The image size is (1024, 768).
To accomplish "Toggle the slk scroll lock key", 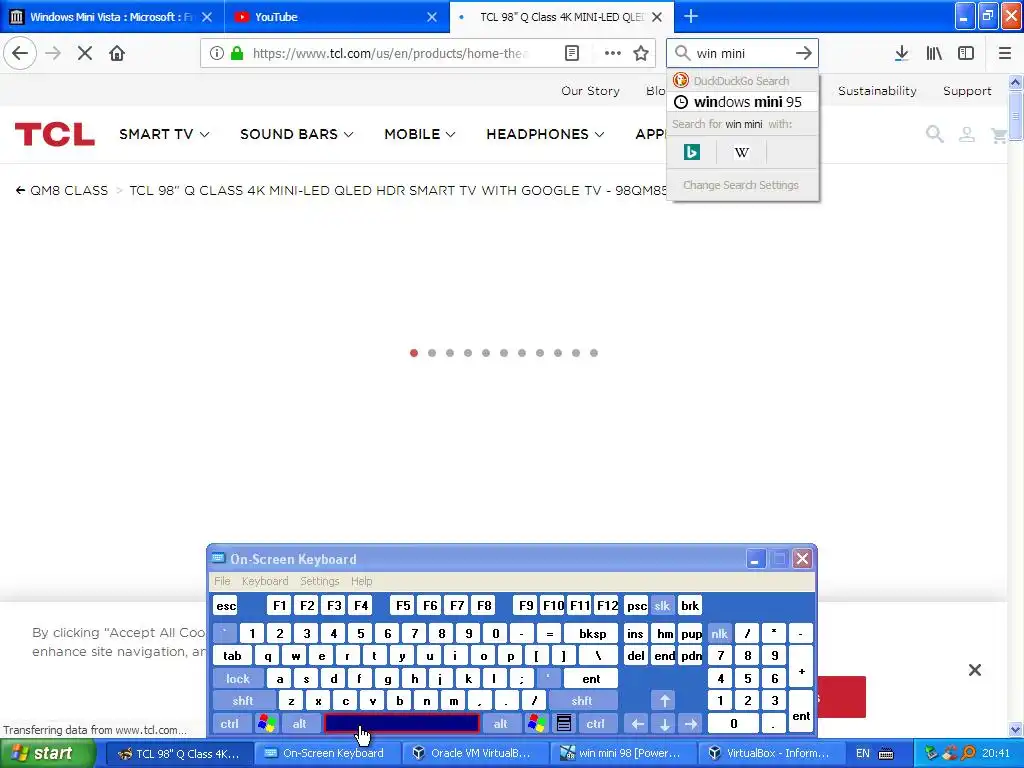I will (x=662, y=605).
